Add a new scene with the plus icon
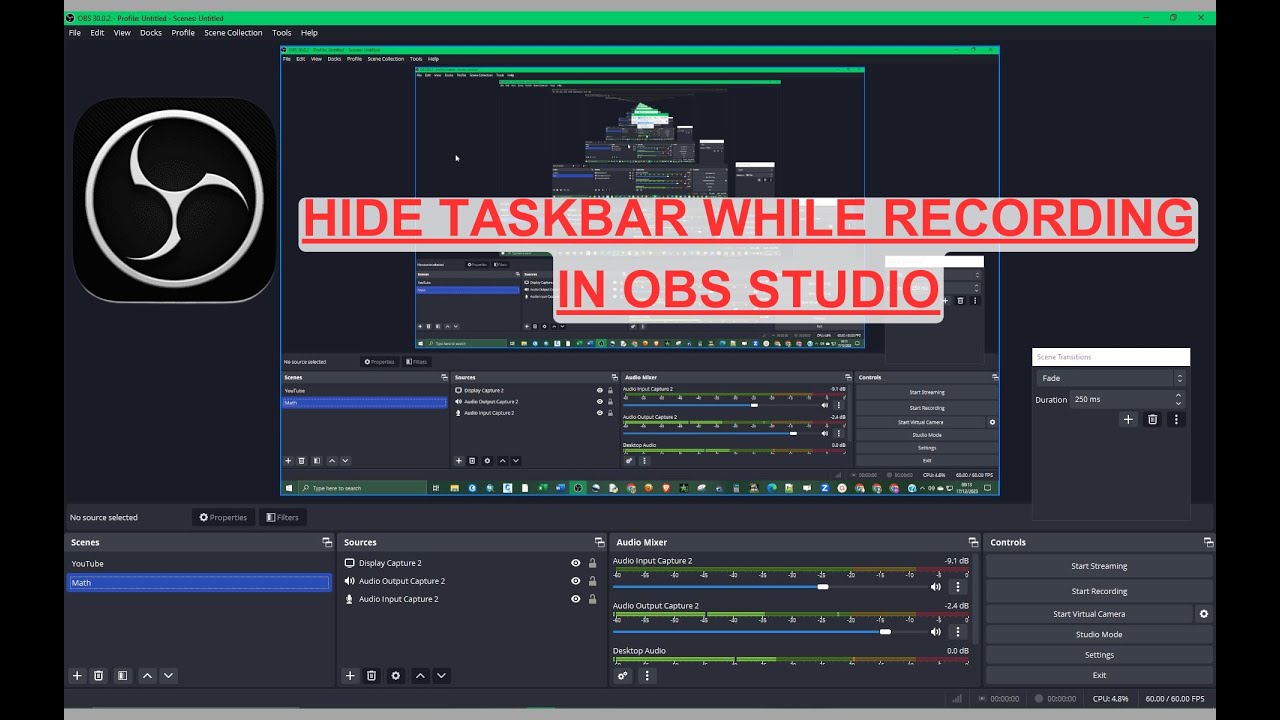 pos(77,676)
